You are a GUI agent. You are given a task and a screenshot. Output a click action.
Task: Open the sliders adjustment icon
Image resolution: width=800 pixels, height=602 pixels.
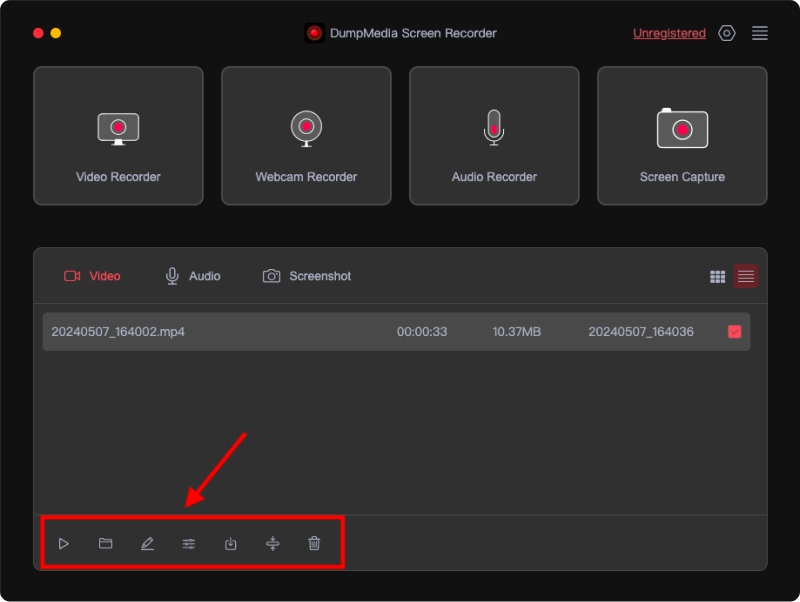(189, 544)
